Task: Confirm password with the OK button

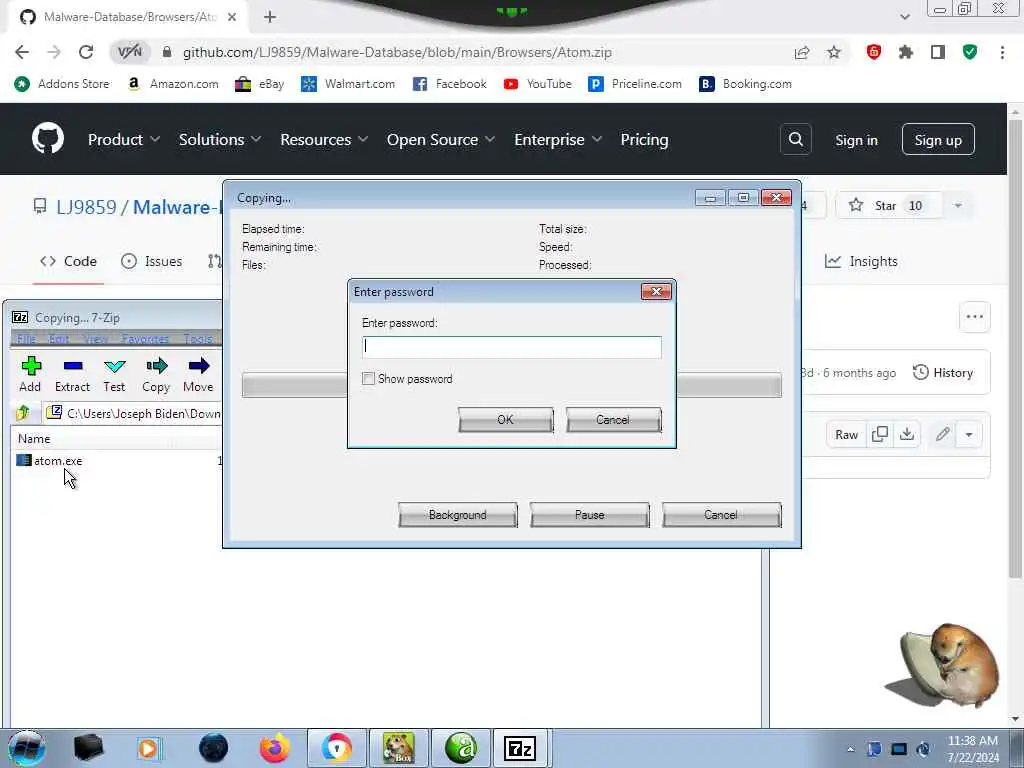Action: (x=505, y=420)
